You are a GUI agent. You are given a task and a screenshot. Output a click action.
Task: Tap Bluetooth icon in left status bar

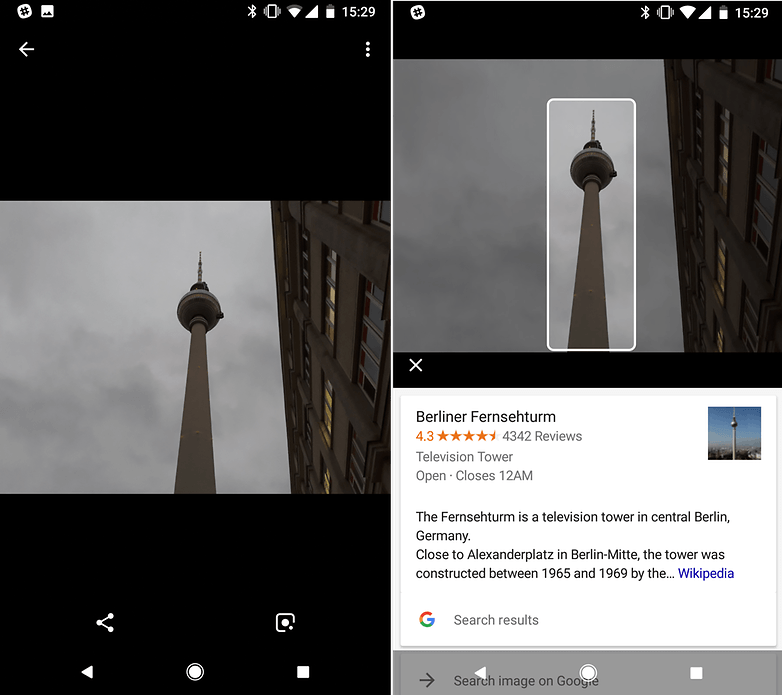(252, 11)
